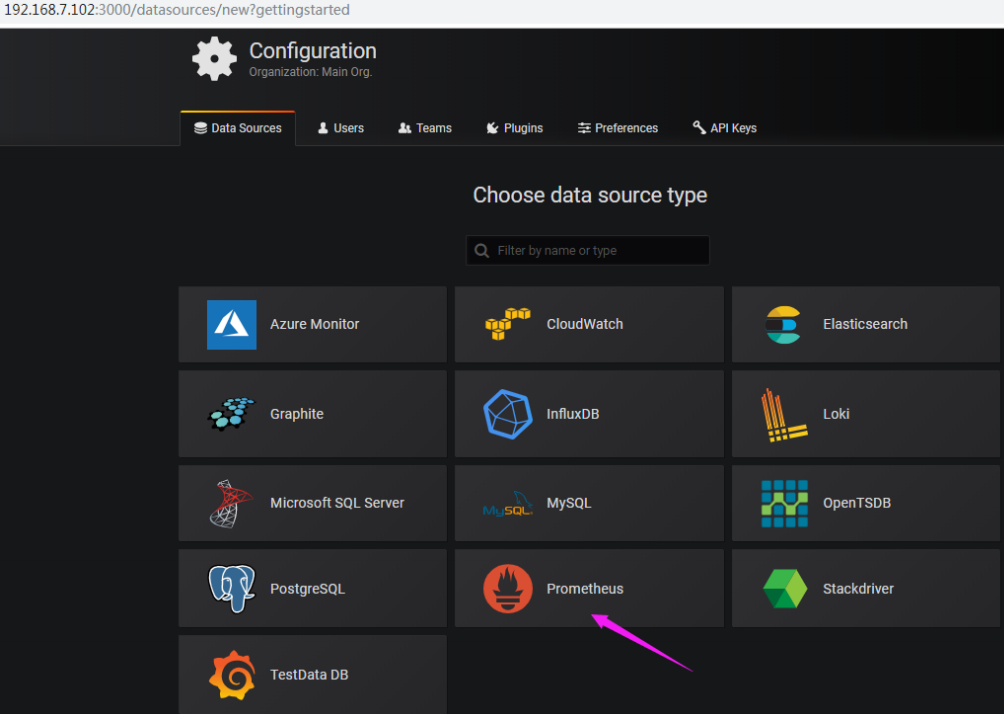This screenshot has width=1004, height=714.
Task: Click the search magnifier icon in filter
Action: (482, 250)
